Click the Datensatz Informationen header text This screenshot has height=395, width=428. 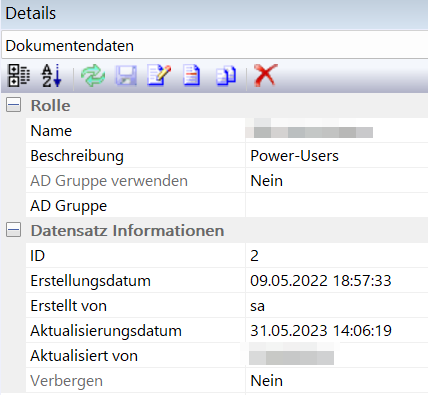click(x=127, y=230)
